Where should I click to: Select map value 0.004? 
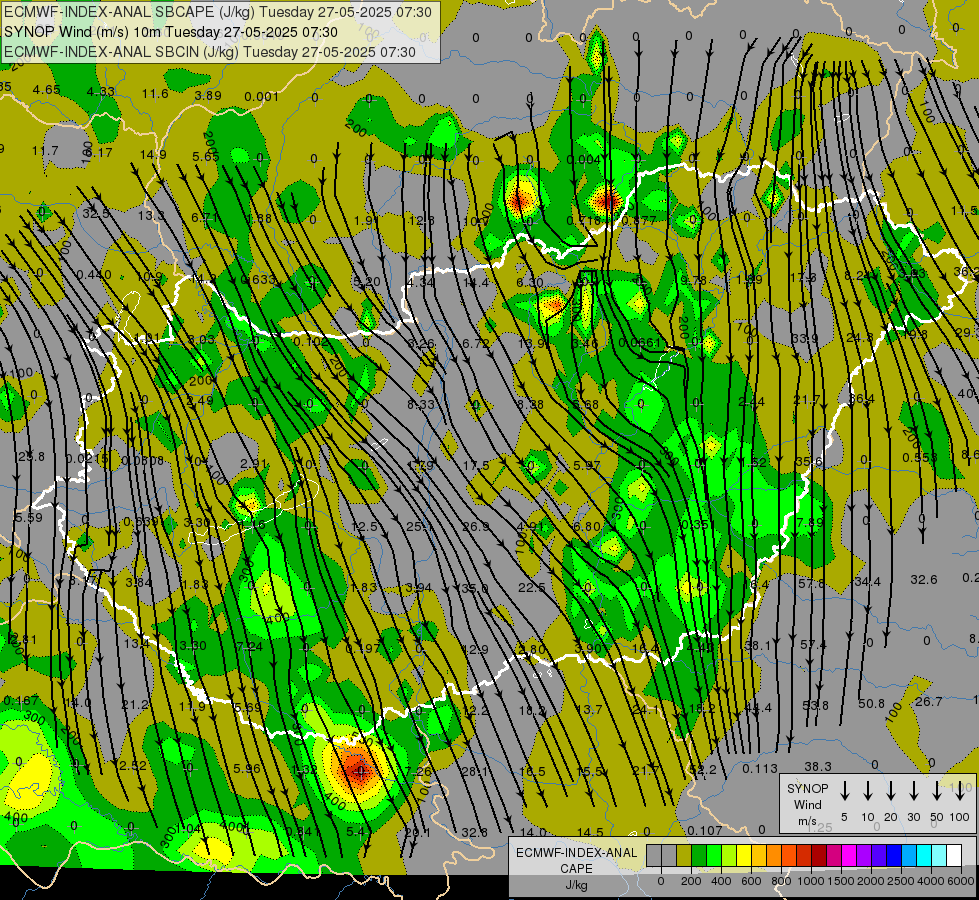pyautogui.click(x=583, y=160)
